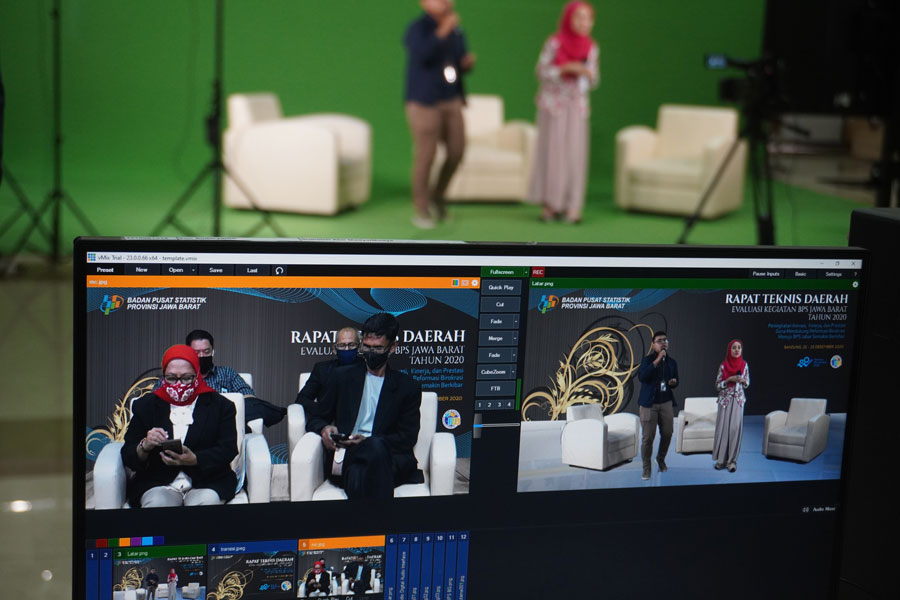This screenshot has height=600, width=900.
Task: Toggle REC to start recording
Action: tap(539, 272)
